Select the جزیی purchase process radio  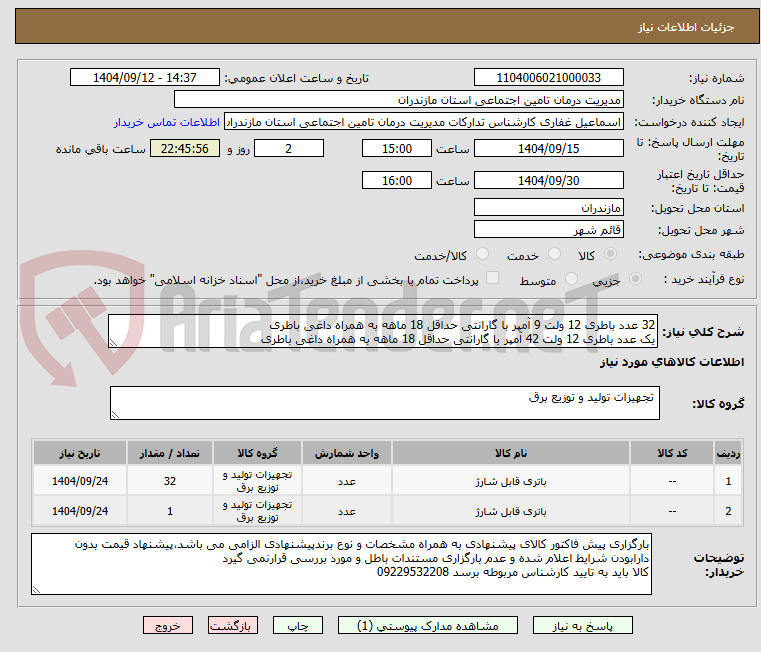(635, 279)
